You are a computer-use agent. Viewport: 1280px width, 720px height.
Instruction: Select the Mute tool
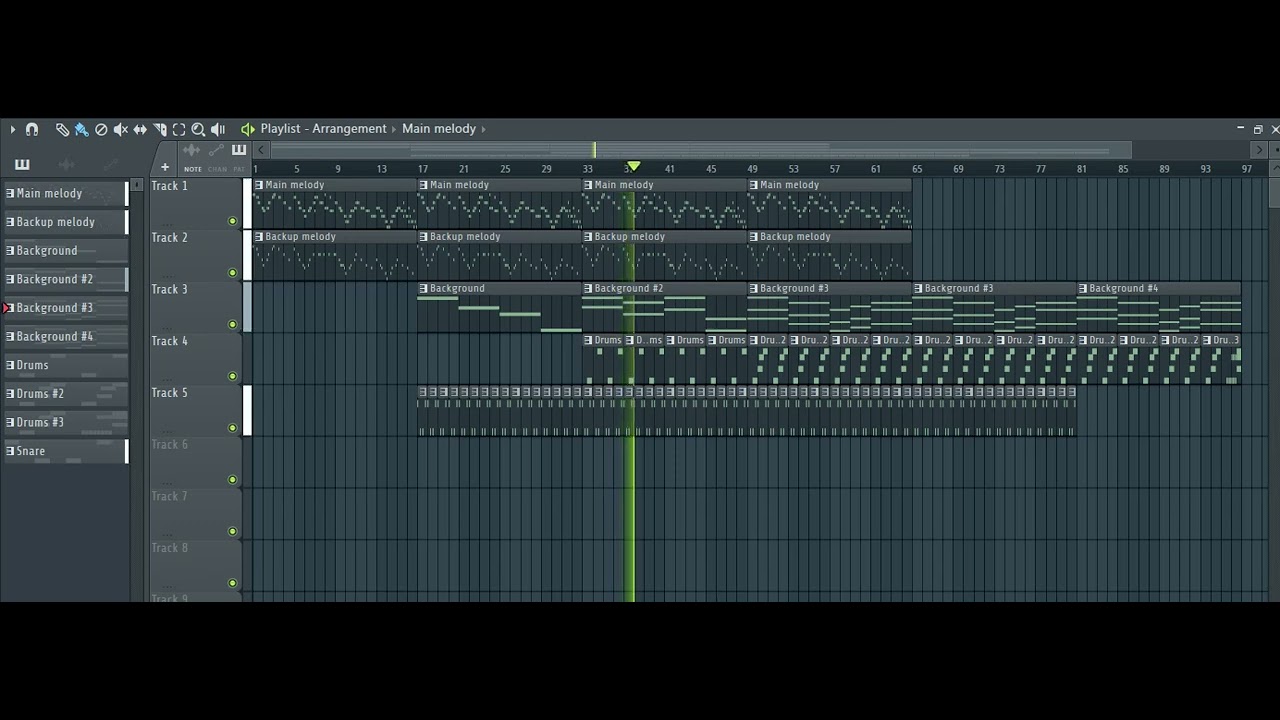coord(121,129)
